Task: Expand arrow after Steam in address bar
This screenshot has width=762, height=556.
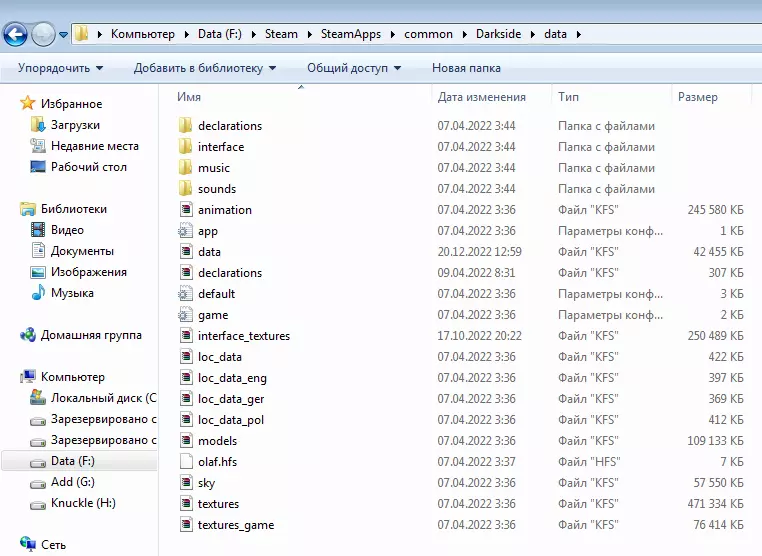Action: click(309, 35)
